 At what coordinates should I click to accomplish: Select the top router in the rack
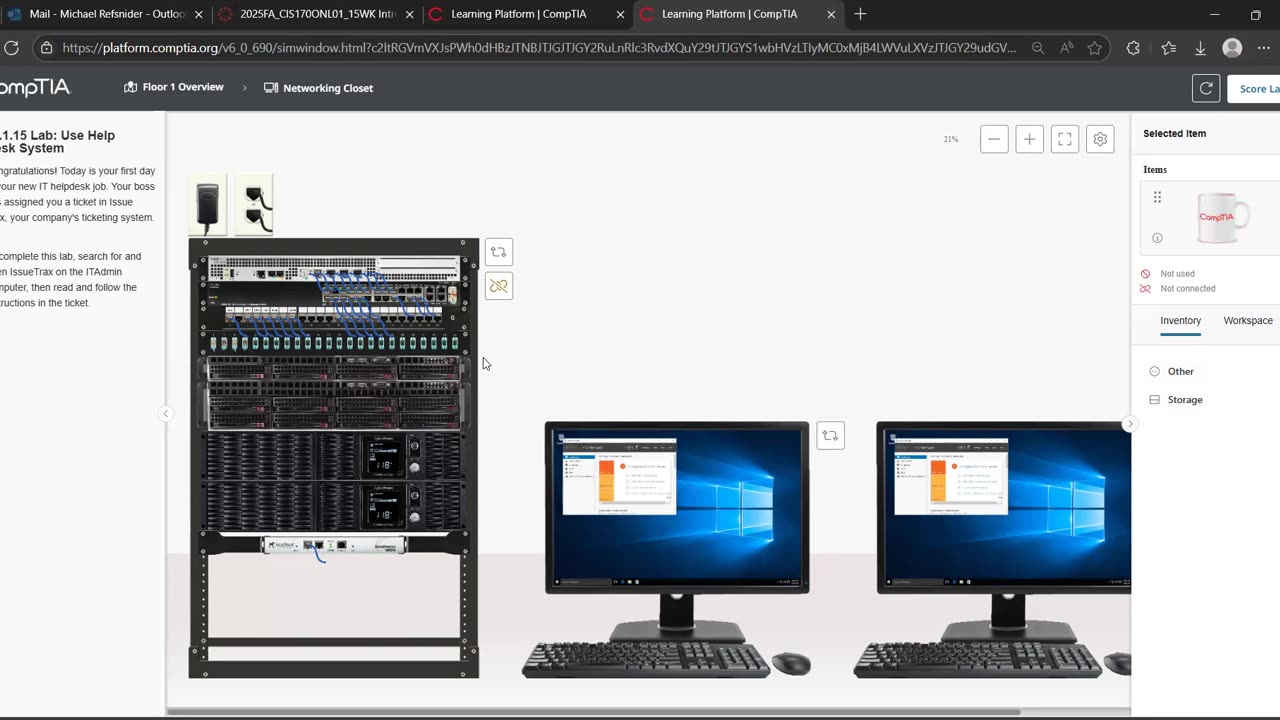tap(336, 268)
